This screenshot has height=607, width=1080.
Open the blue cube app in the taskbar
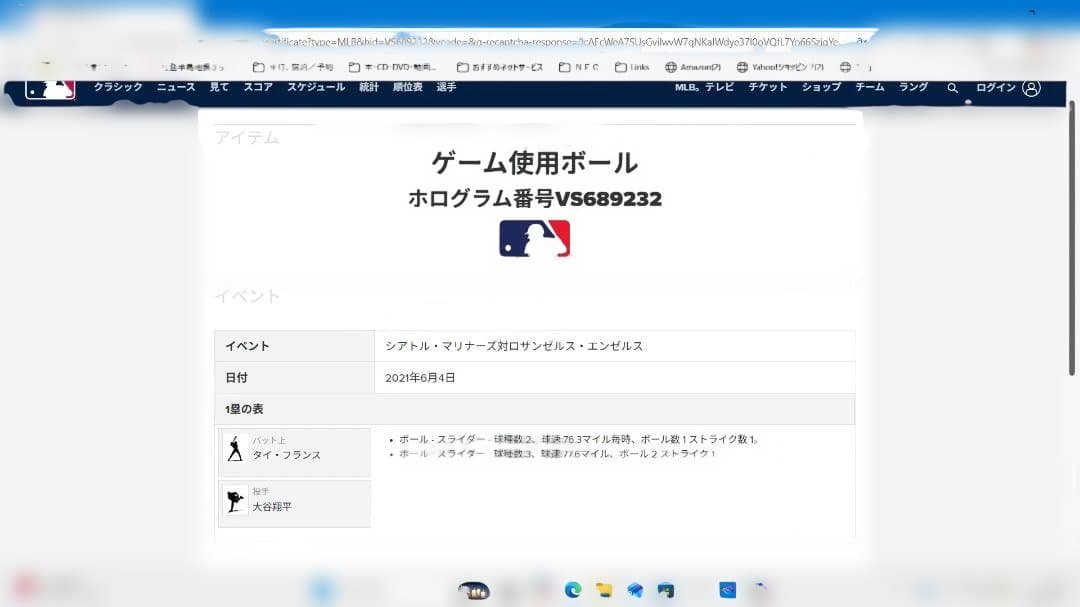coord(635,590)
